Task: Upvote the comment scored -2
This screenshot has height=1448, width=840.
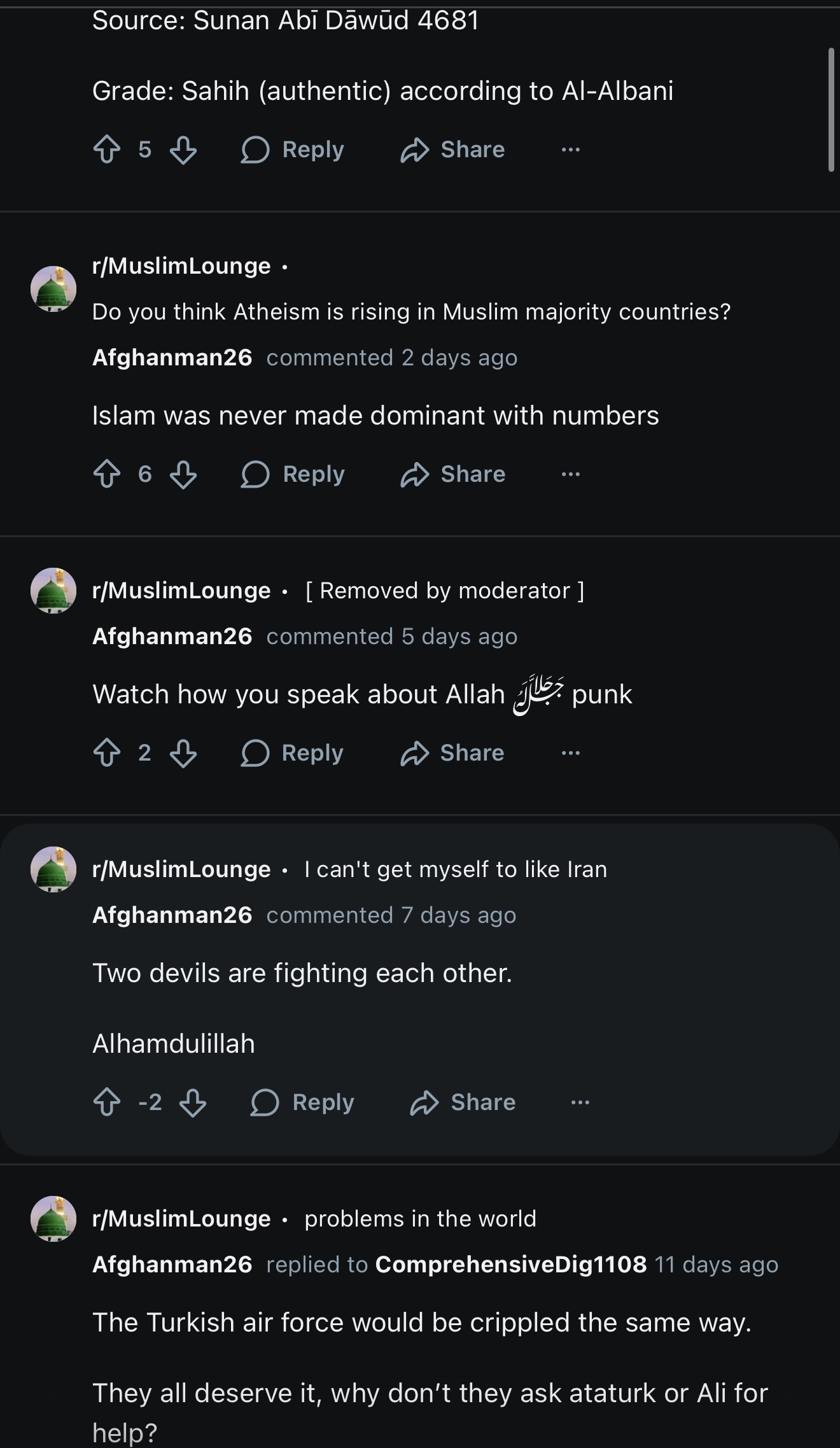Action: pos(107,1102)
